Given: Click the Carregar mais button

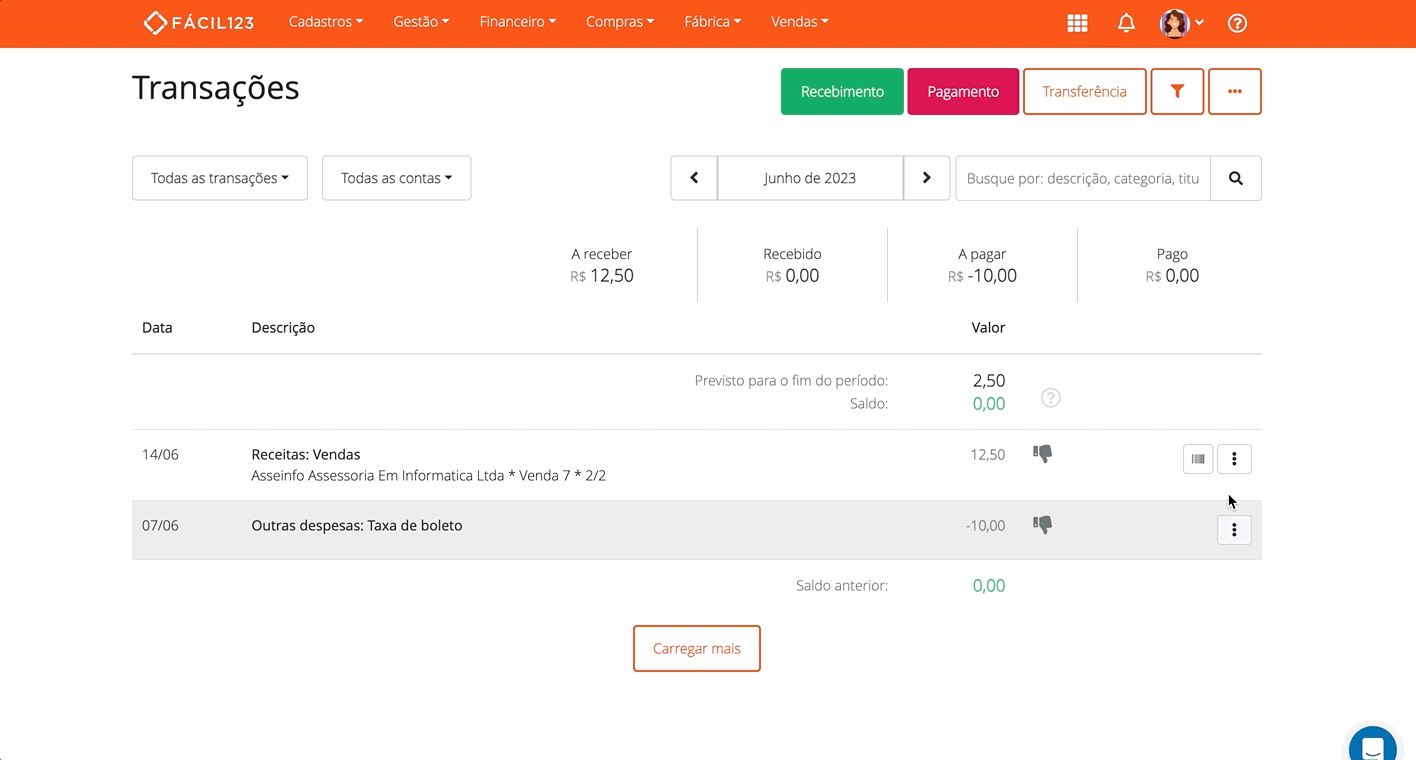Looking at the screenshot, I should coord(696,648).
